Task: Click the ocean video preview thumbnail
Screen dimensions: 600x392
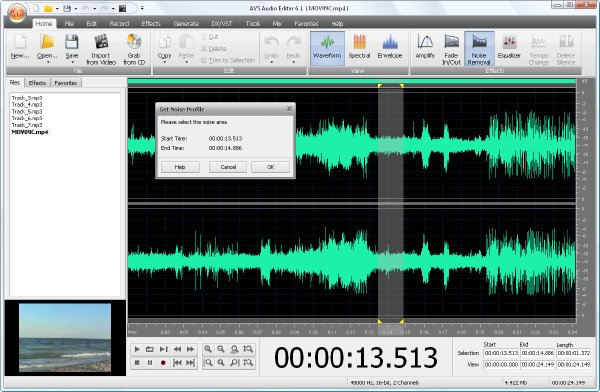Action: (65, 338)
